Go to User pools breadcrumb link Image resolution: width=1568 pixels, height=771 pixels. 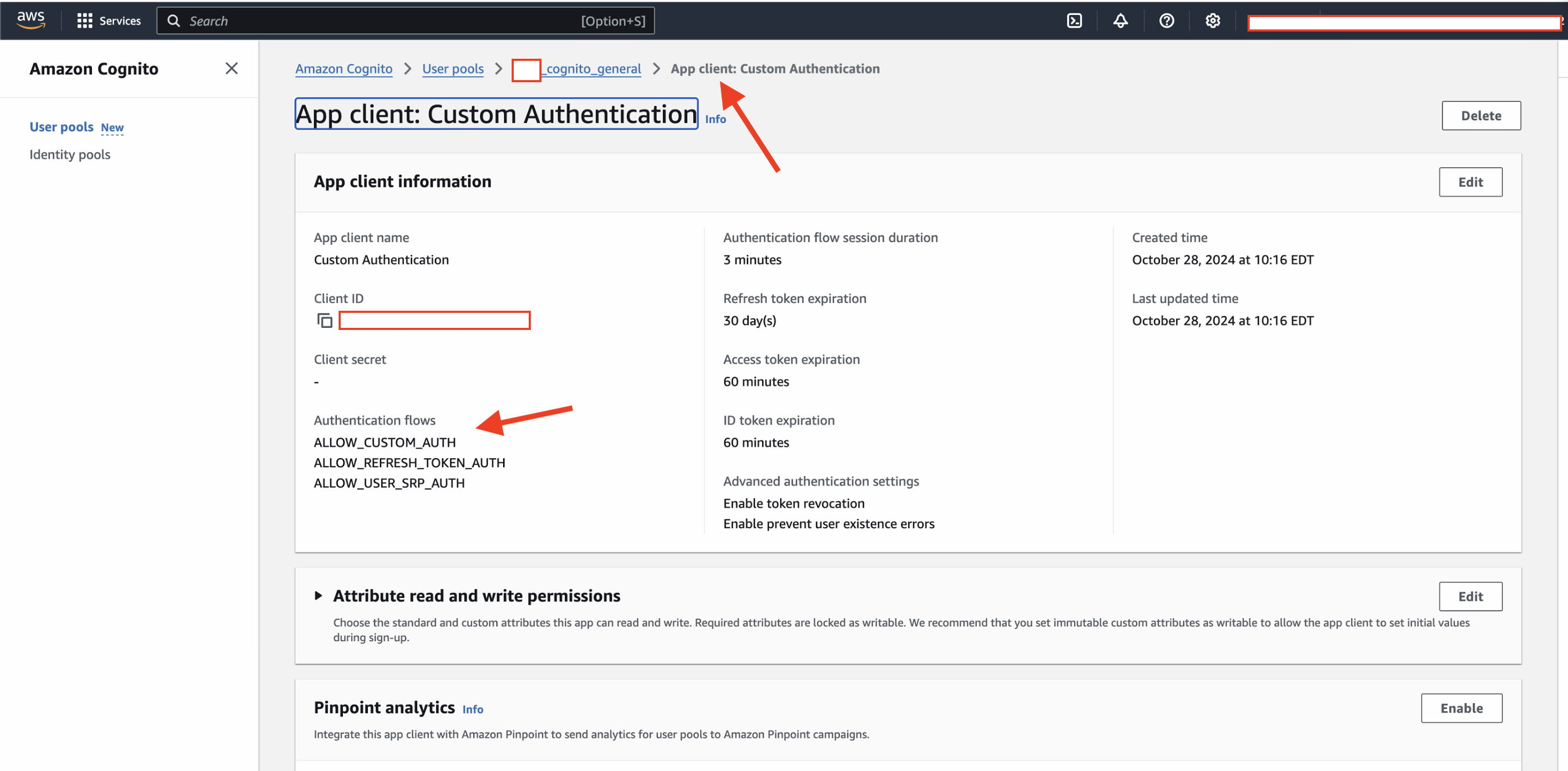click(453, 69)
